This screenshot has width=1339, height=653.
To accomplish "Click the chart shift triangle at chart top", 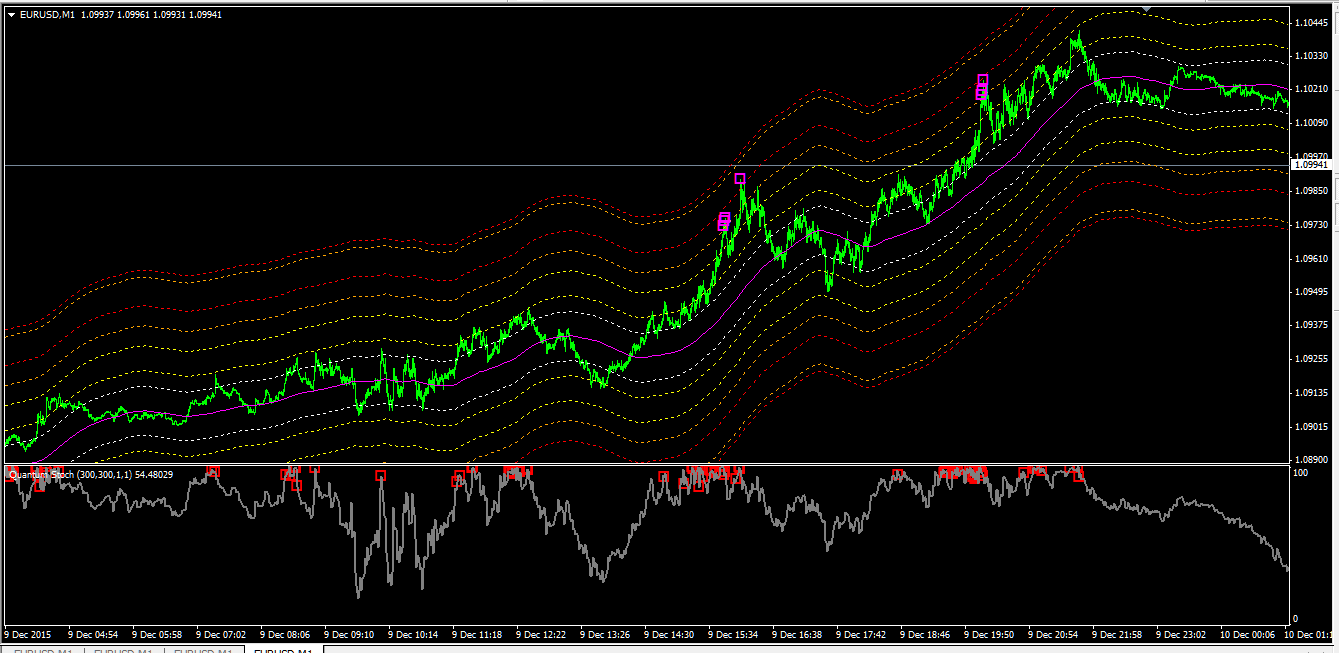I will click(1147, 8).
